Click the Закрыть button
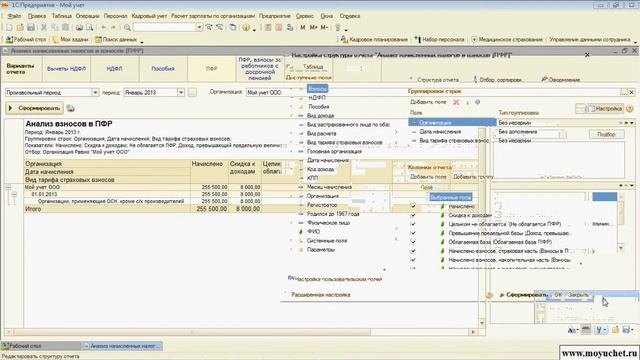640x360 pixels. [x=578, y=295]
